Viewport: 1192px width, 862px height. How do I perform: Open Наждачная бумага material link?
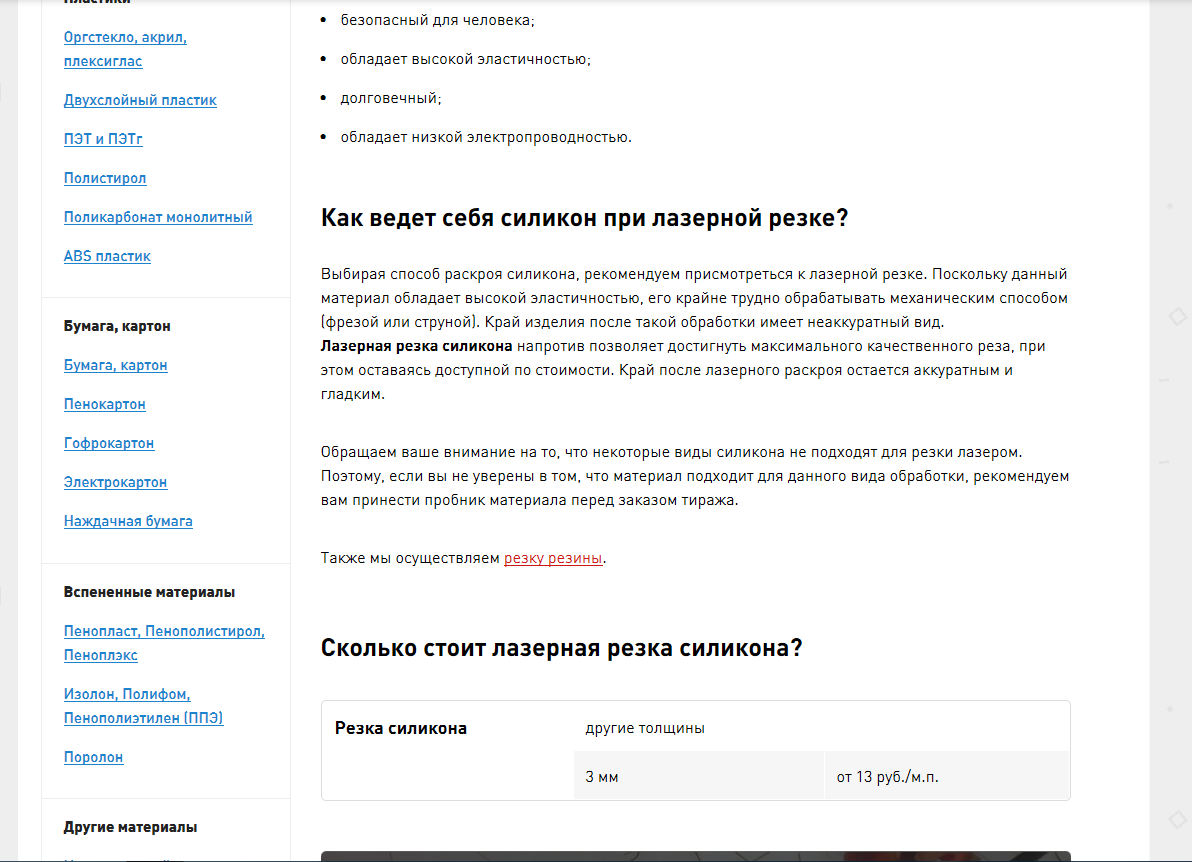coord(128,521)
